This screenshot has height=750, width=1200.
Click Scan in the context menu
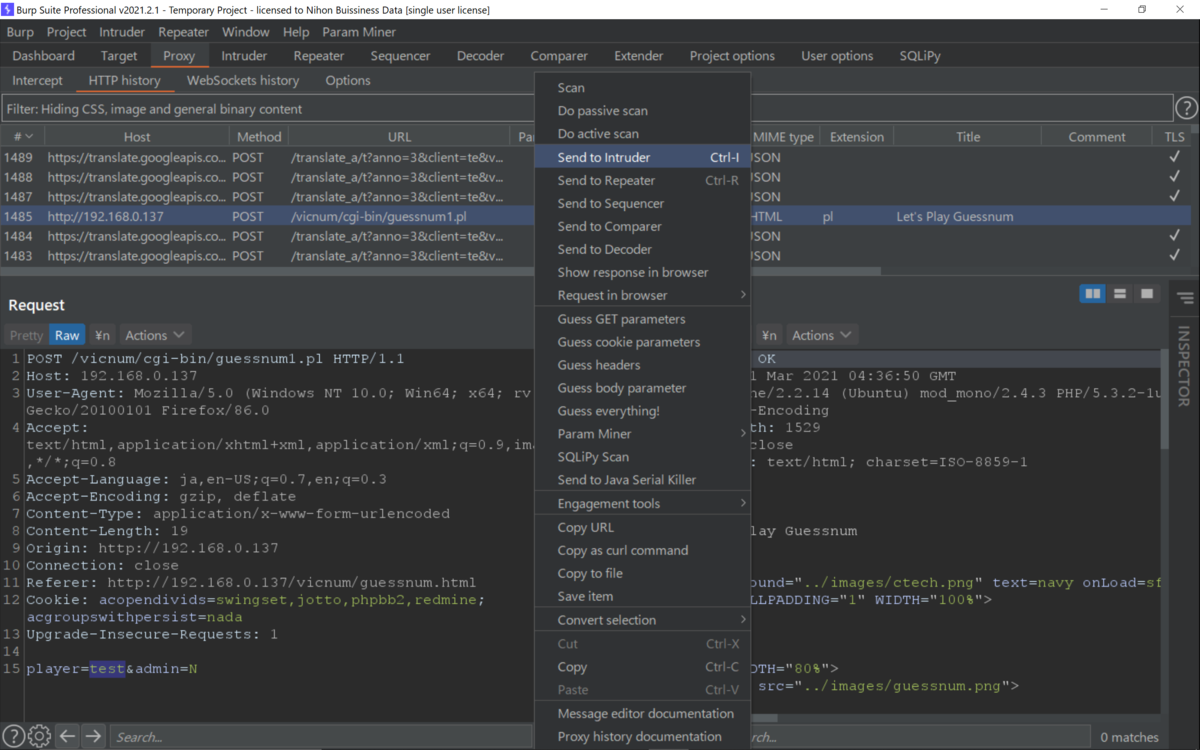click(642, 88)
